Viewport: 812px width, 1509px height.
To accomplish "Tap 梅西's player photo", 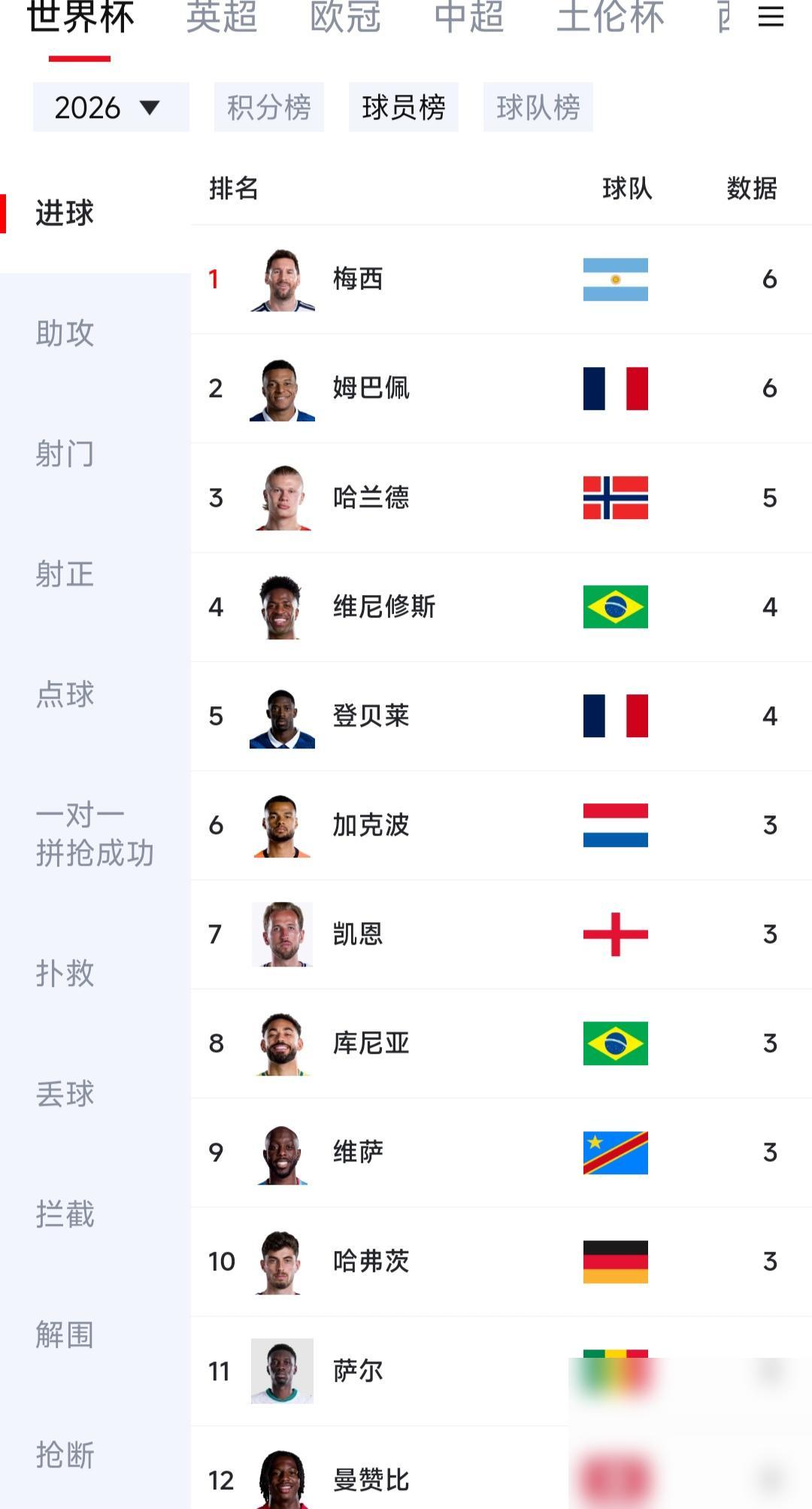I will click(282, 280).
